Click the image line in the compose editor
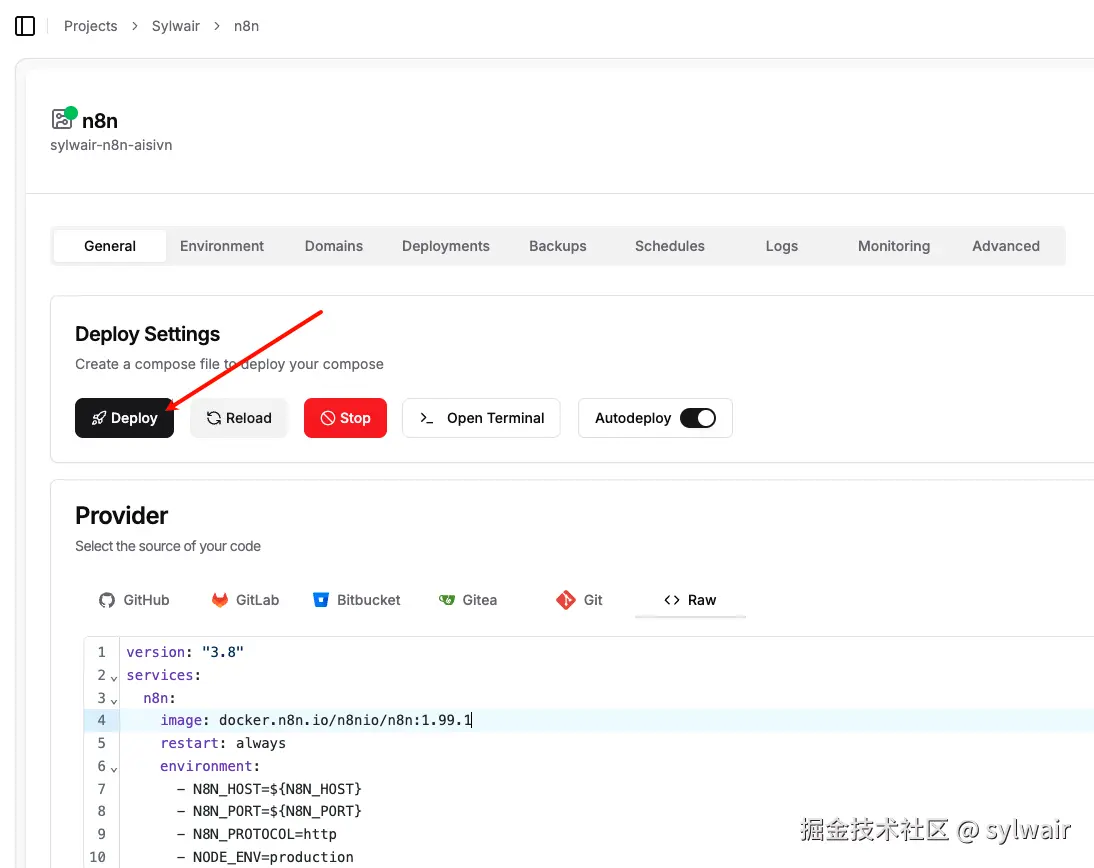Screen dimensions: 1094x868 point(316,720)
